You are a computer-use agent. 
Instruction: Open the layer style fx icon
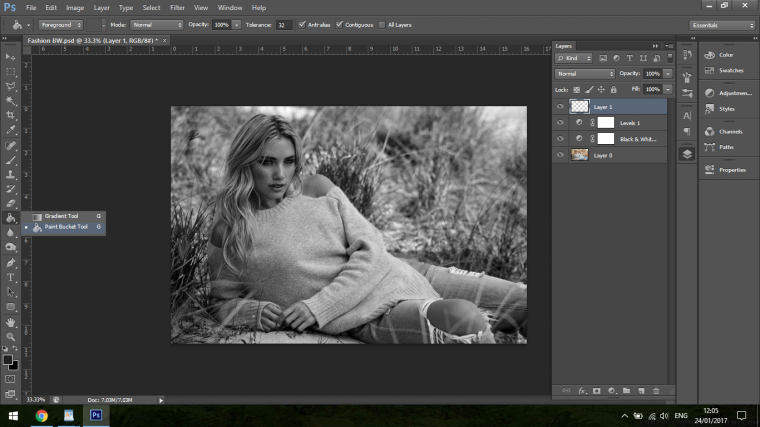582,391
